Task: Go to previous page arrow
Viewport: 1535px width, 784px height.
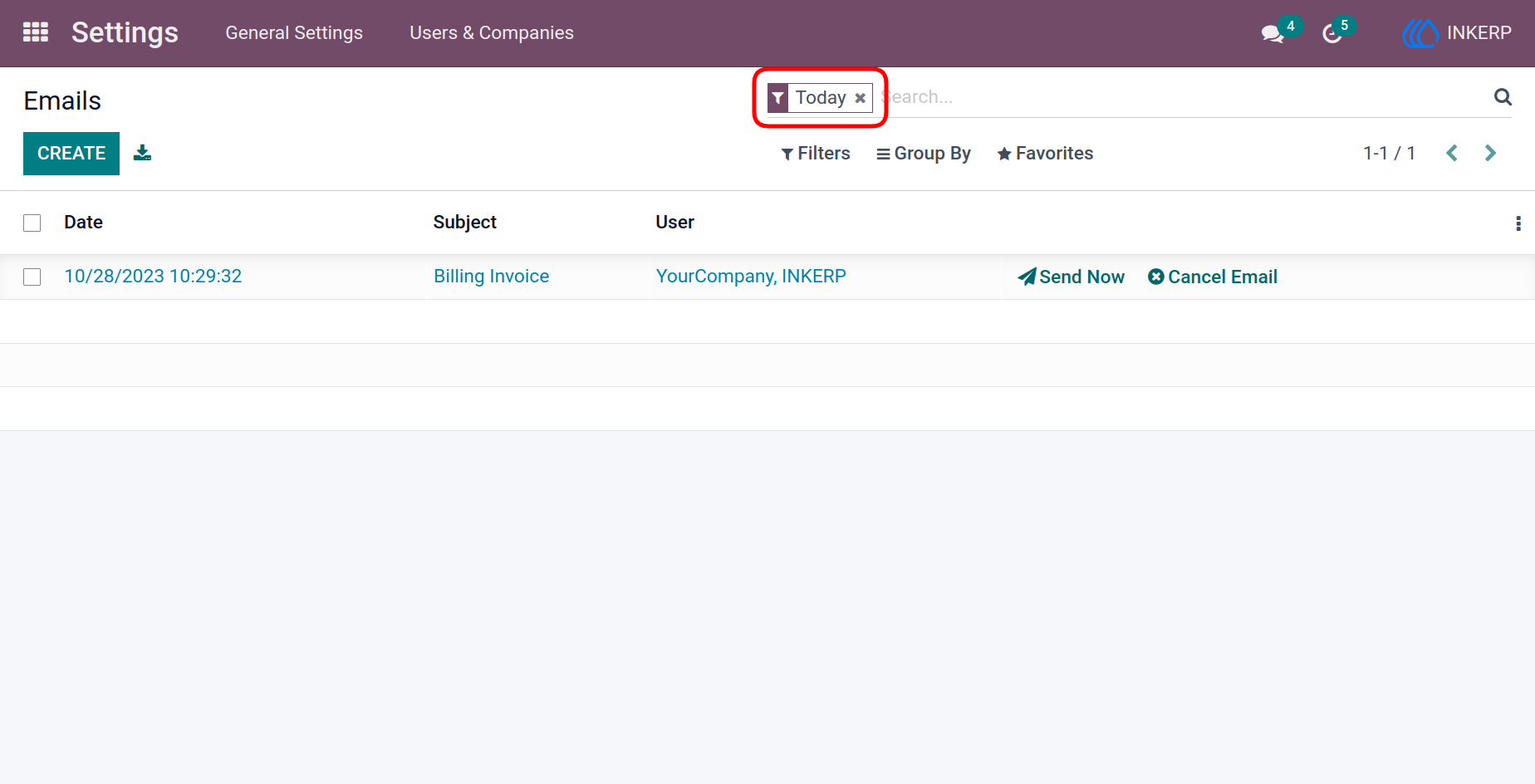Action: tap(1452, 153)
